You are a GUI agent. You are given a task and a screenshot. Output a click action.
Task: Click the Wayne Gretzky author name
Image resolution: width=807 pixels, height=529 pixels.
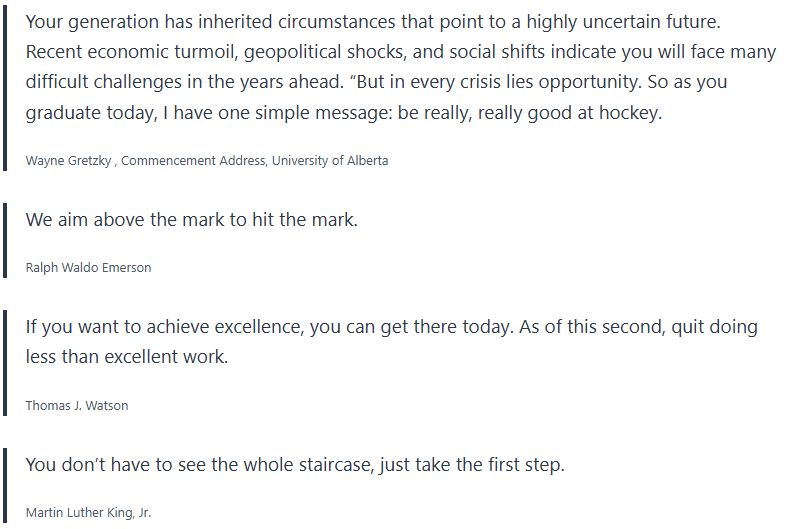tap(69, 161)
